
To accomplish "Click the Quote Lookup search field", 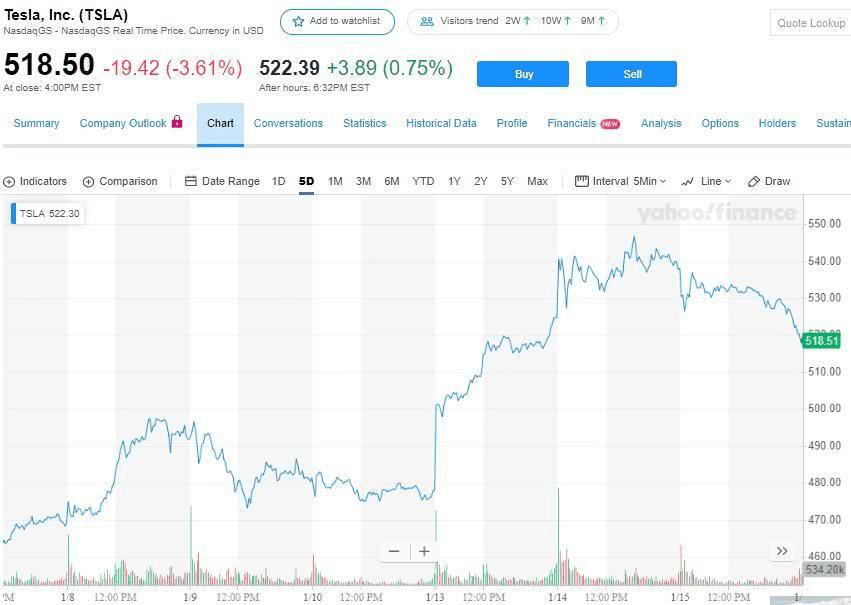I will (x=811, y=23).
